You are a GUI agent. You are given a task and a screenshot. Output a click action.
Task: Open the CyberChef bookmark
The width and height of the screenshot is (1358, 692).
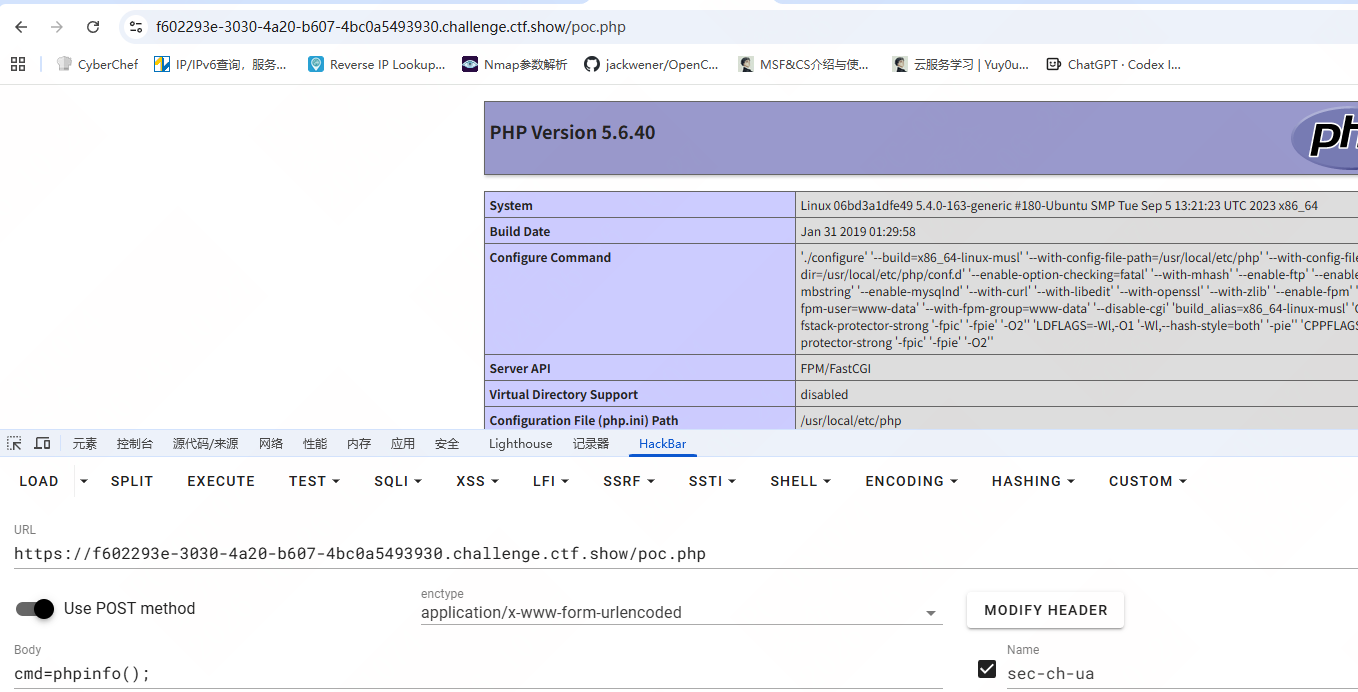97,64
